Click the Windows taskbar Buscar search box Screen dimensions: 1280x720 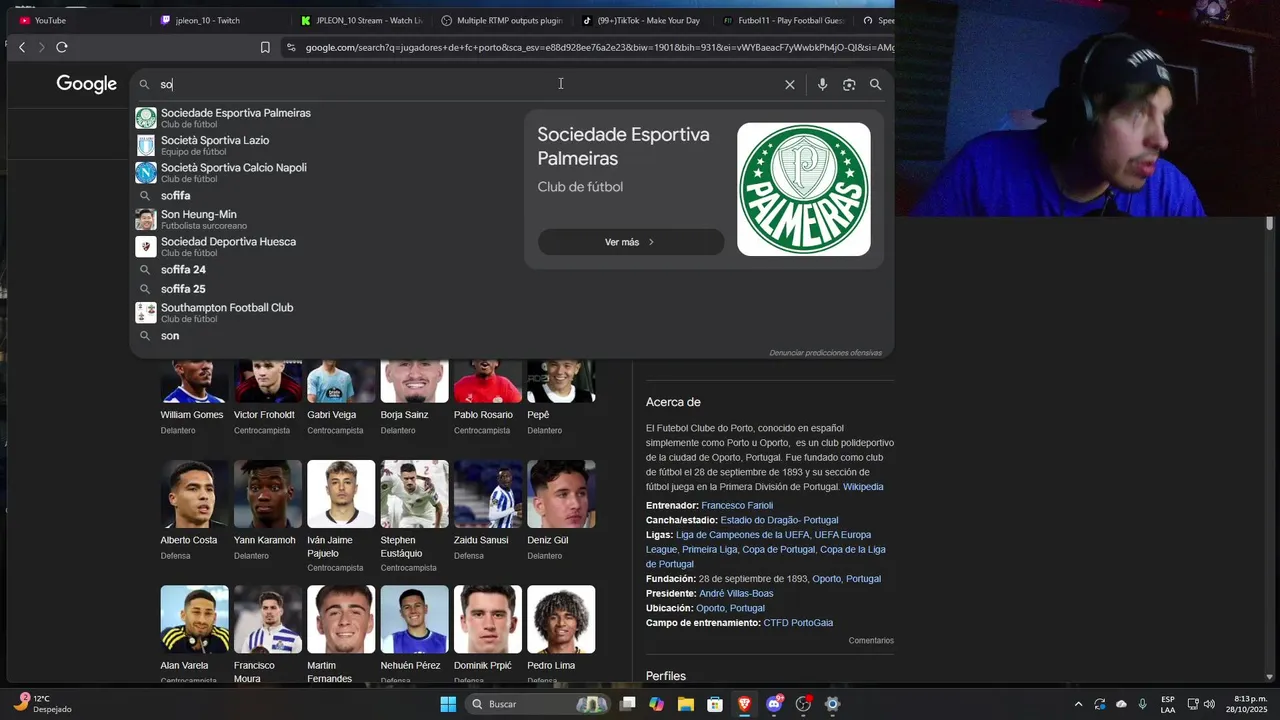(538, 704)
